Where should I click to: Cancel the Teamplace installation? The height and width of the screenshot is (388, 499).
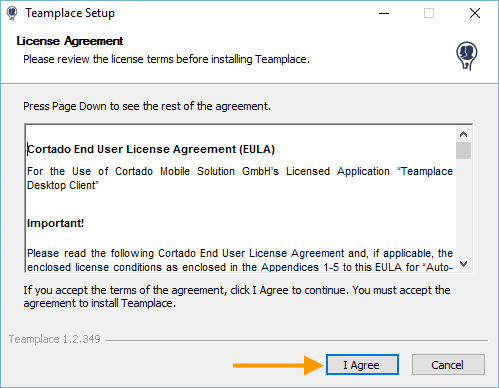click(x=448, y=365)
